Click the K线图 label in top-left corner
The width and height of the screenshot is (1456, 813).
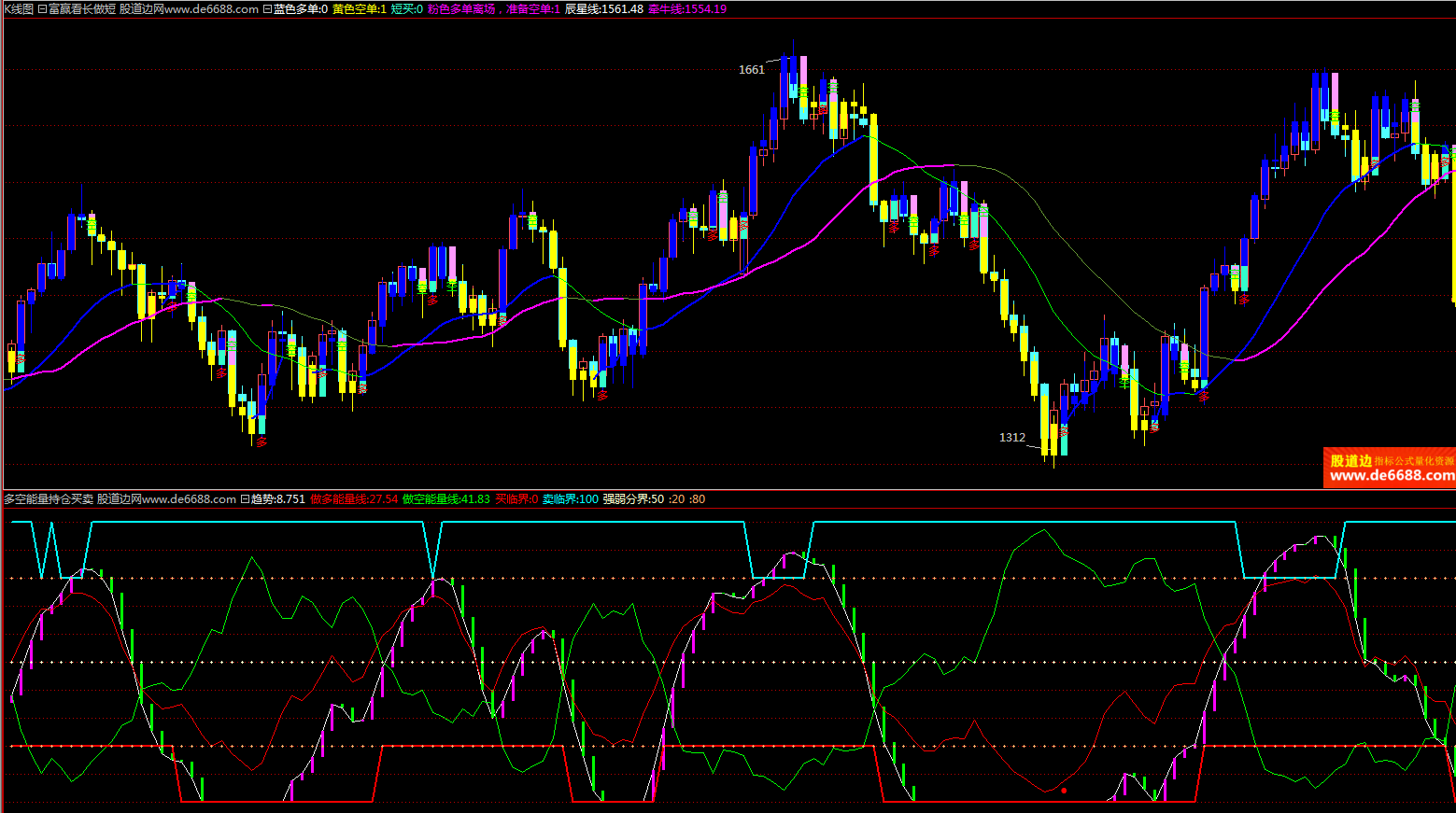[x=18, y=8]
